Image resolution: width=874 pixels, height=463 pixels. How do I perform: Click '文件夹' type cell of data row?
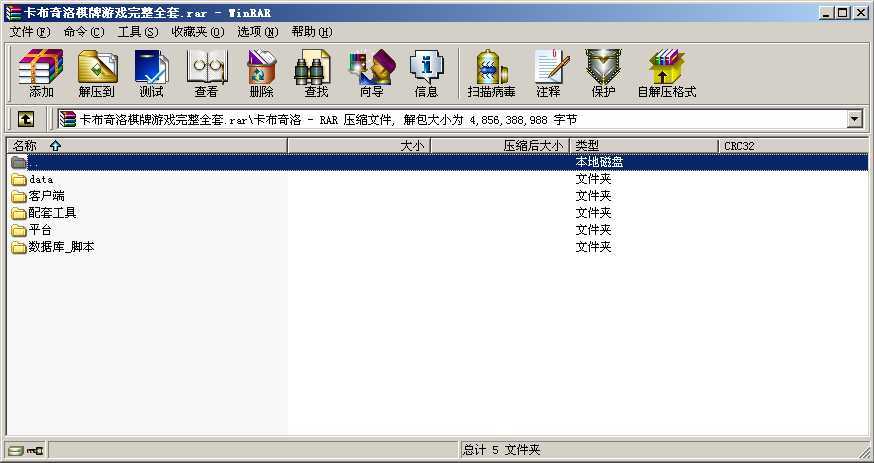pyautogui.click(x=594, y=179)
